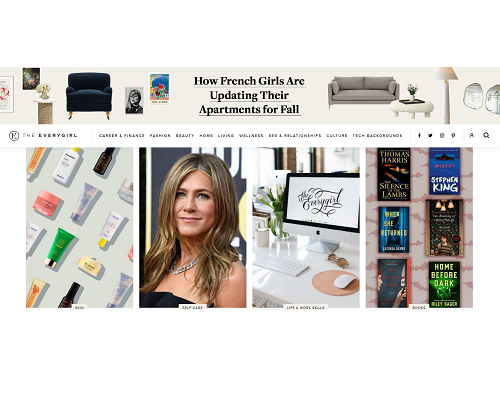The image size is (500, 400).
Task: Open The Everygirl Facebook page icon
Action: coord(419,135)
